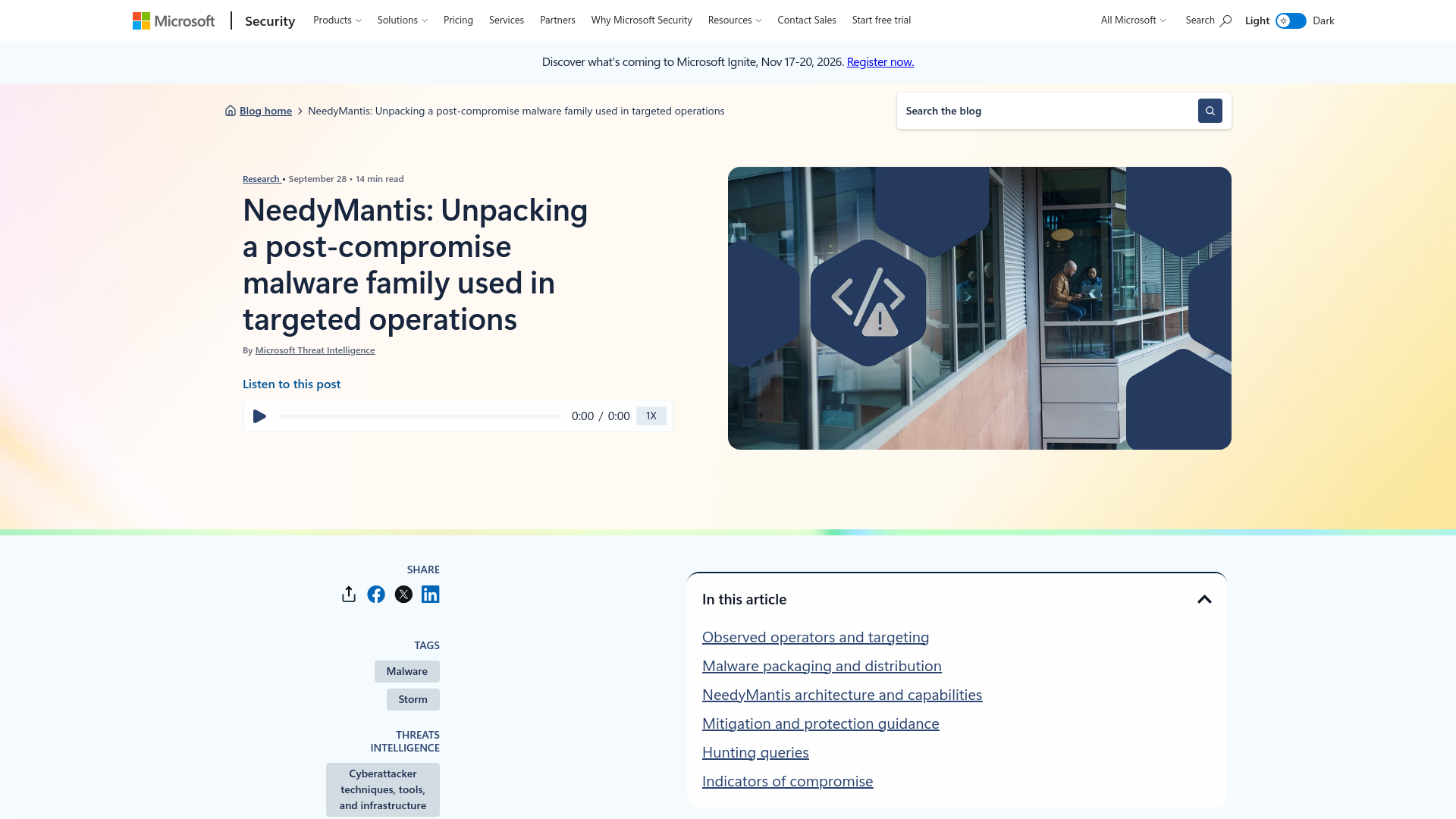Toggle the Light/Dark theme switch
The image size is (1456, 819).
(x=1291, y=20)
